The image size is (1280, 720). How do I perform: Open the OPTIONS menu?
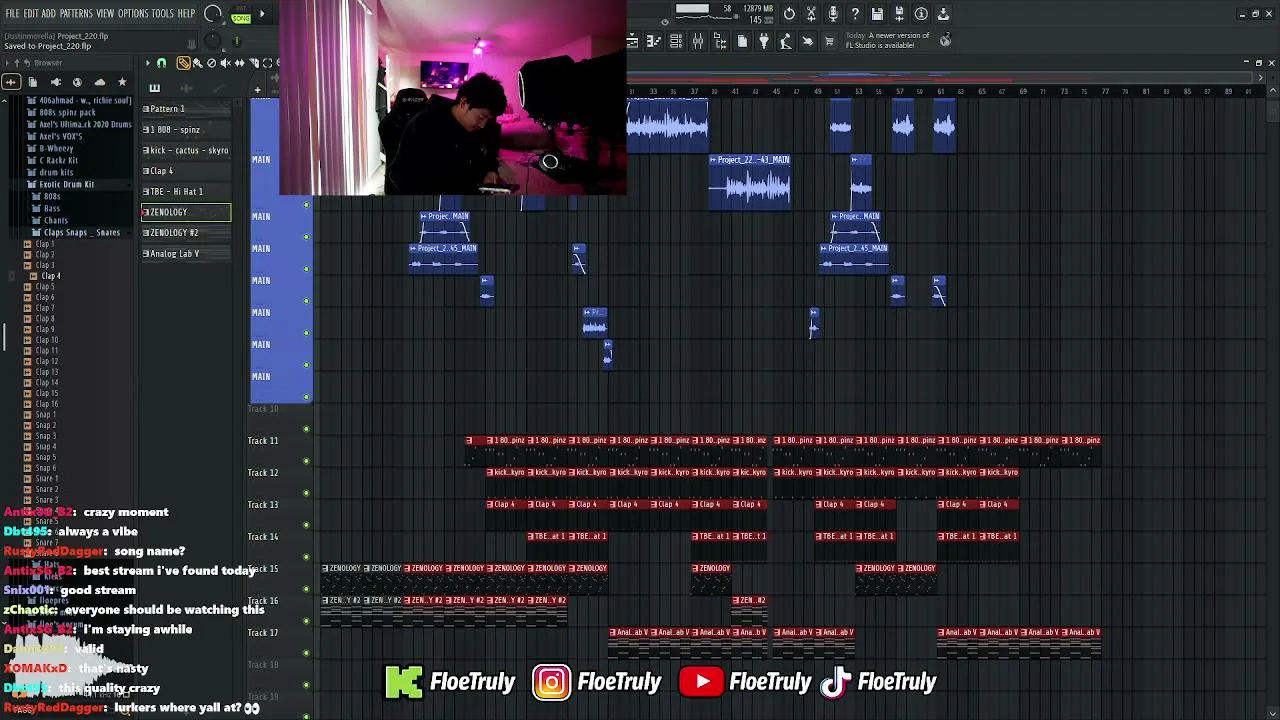133,14
